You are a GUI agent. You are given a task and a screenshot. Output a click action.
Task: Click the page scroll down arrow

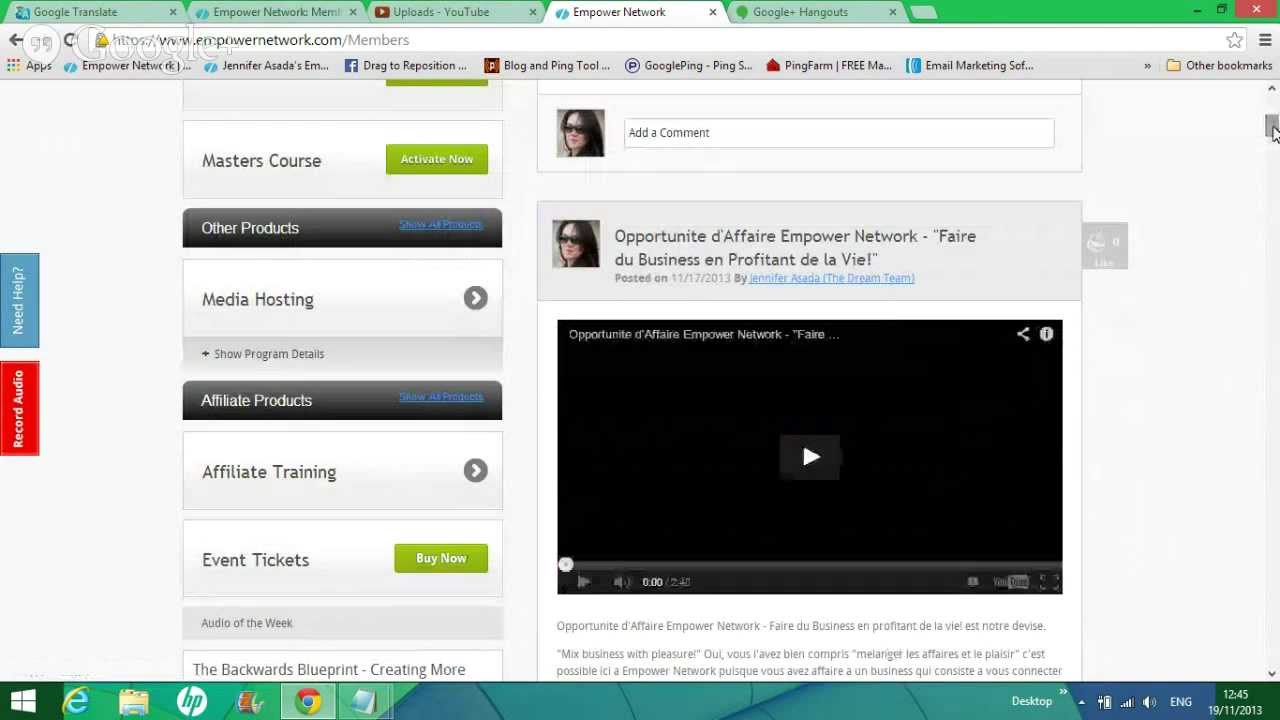pos(1271,673)
